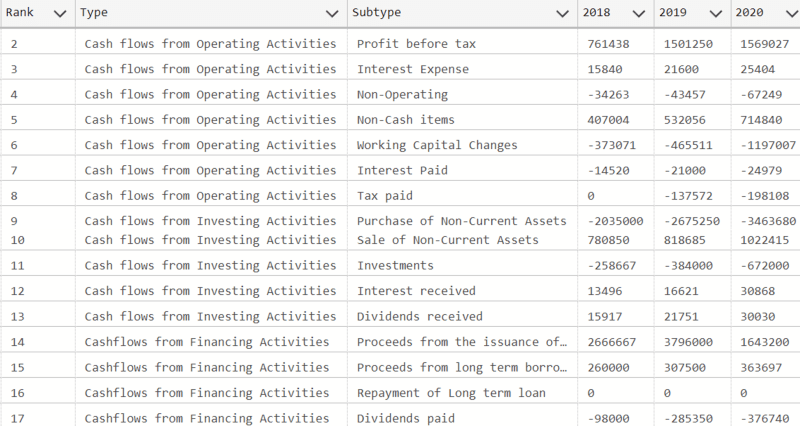Select the 2020 value -1197007

coord(768,145)
